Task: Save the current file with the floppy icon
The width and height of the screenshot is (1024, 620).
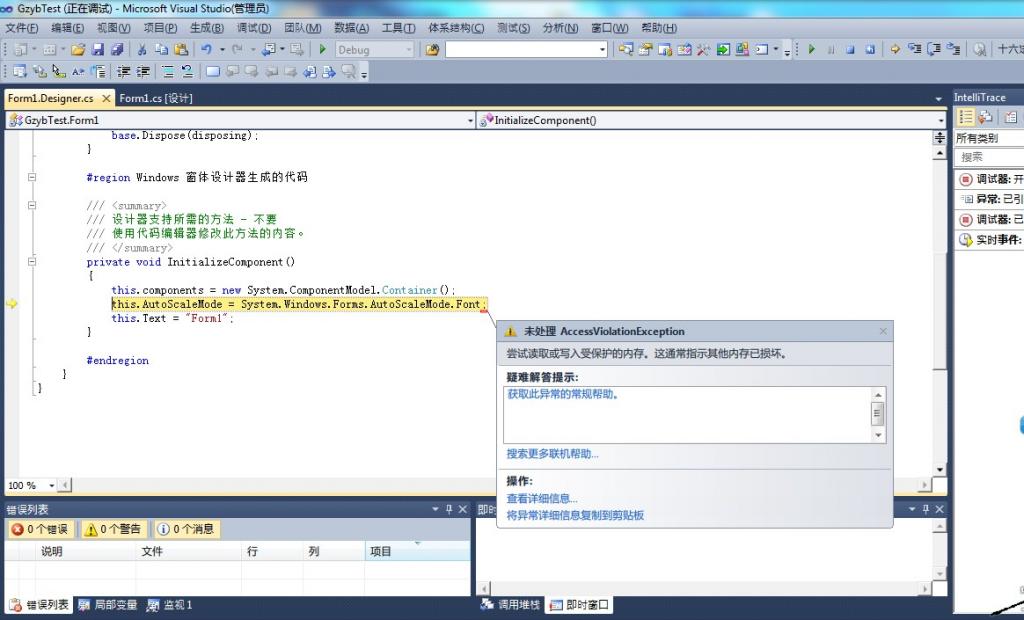Action: click(x=98, y=50)
